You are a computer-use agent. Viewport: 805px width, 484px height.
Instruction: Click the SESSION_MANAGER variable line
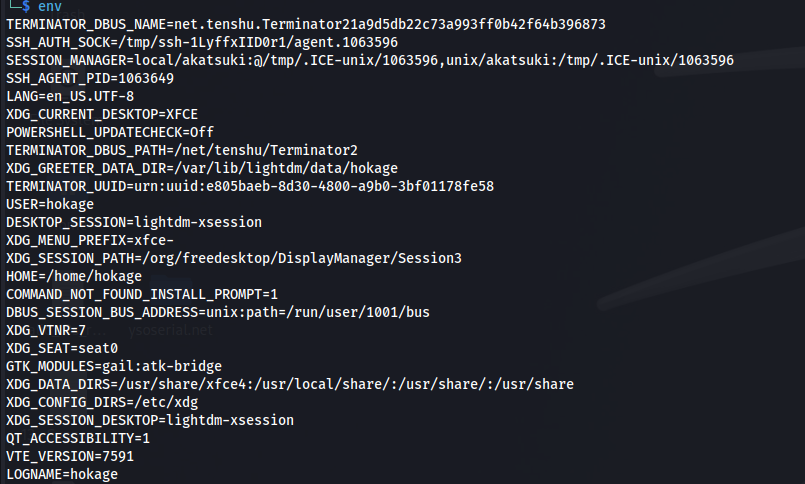point(370,60)
